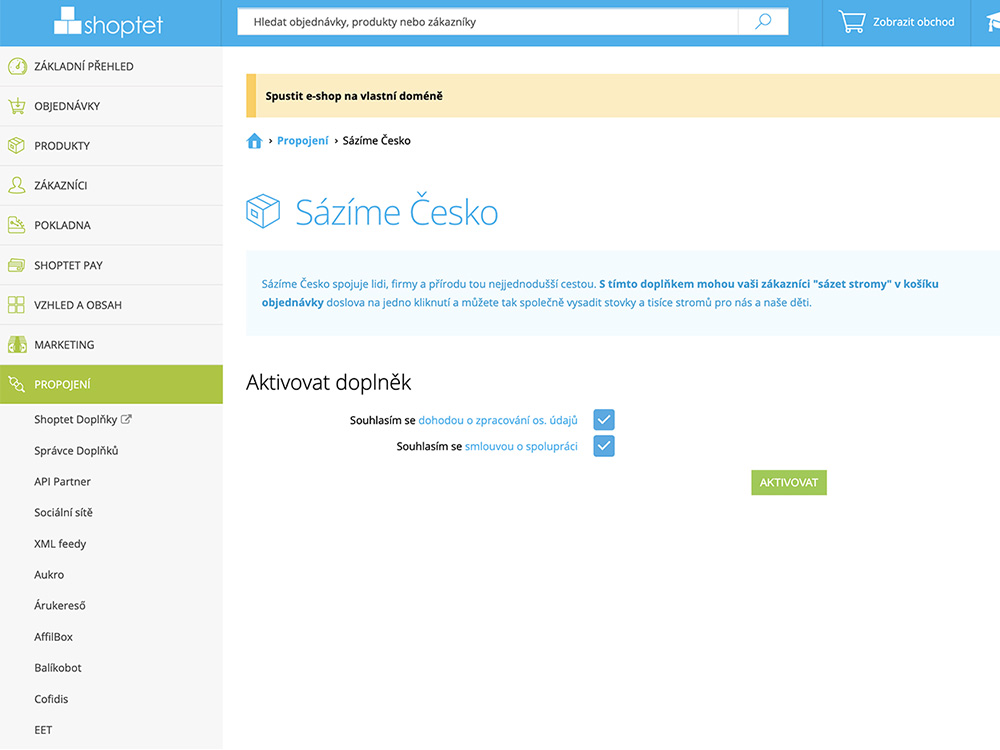This screenshot has width=1000, height=750.
Task: Click the Produkty box icon
Action: tap(17, 145)
